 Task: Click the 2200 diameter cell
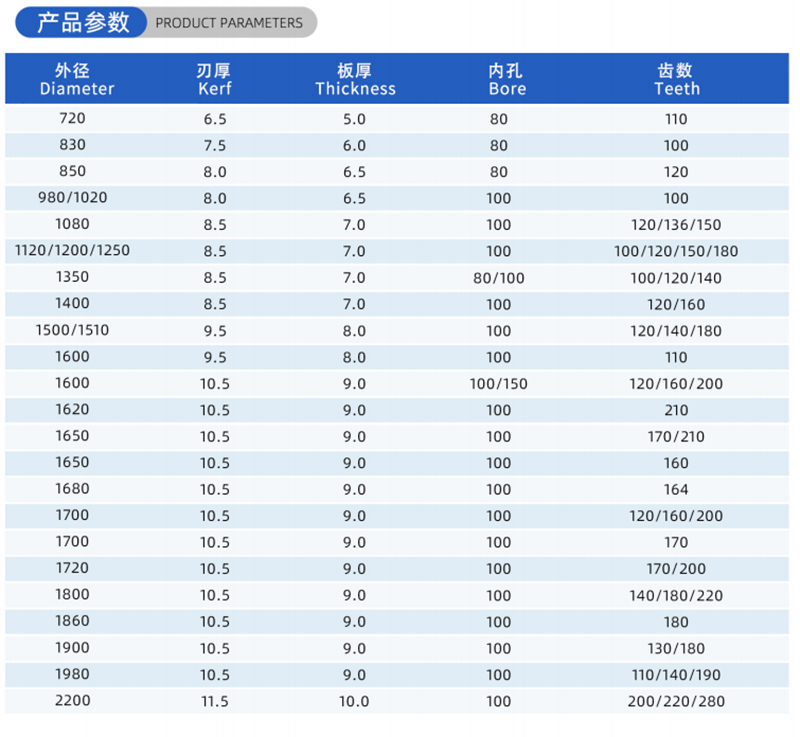(x=73, y=700)
